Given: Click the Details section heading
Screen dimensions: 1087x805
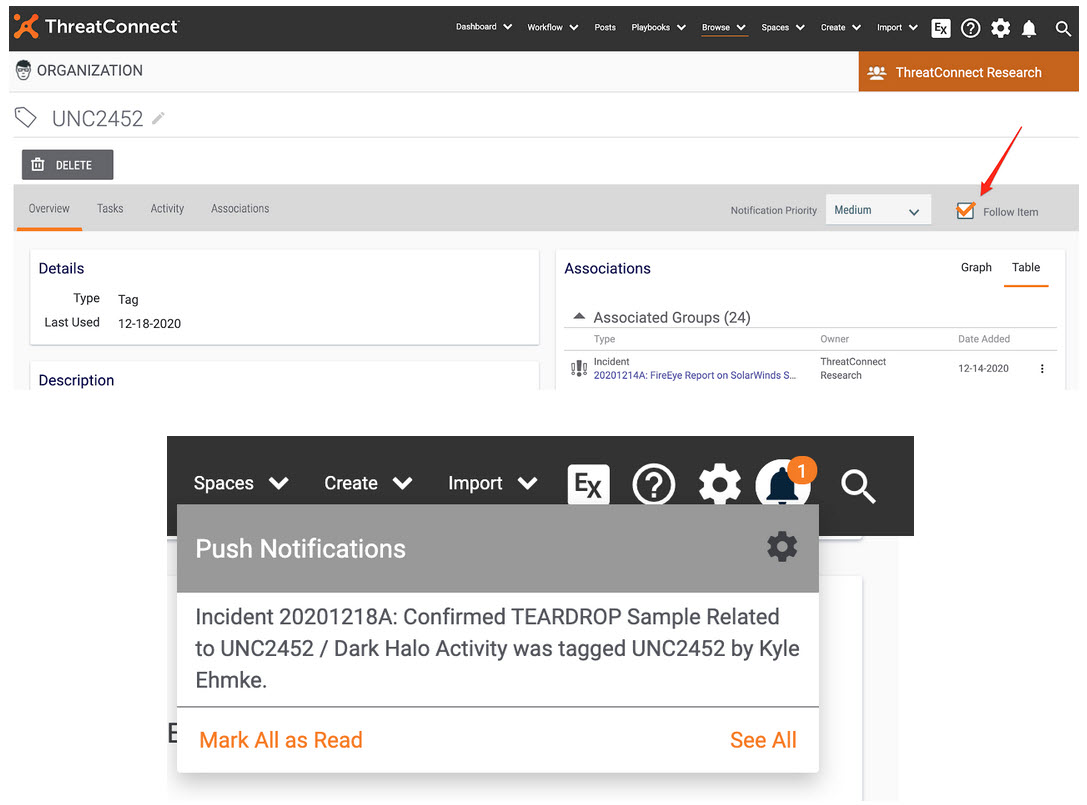Looking at the screenshot, I should tap(61, 268).
